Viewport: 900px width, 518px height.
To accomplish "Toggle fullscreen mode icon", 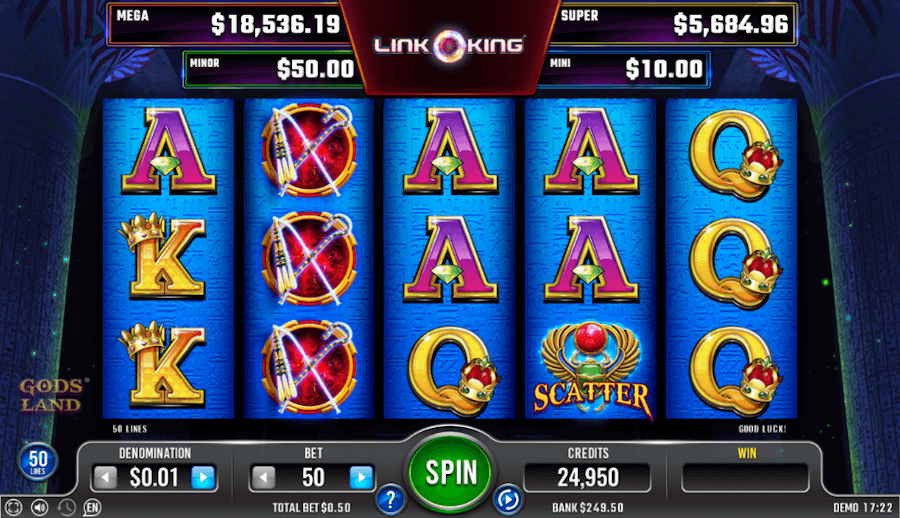I will coord(13,507).
